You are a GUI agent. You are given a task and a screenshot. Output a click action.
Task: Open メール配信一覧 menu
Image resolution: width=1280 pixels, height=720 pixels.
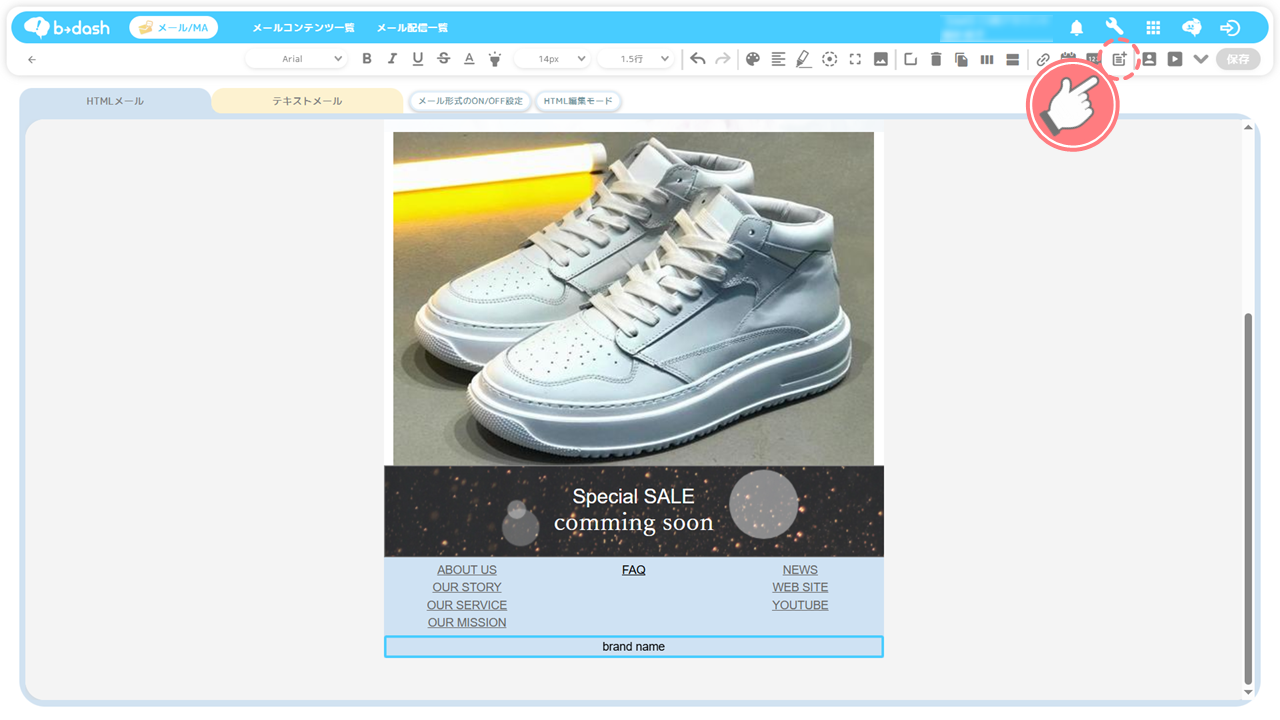point(412,28)
